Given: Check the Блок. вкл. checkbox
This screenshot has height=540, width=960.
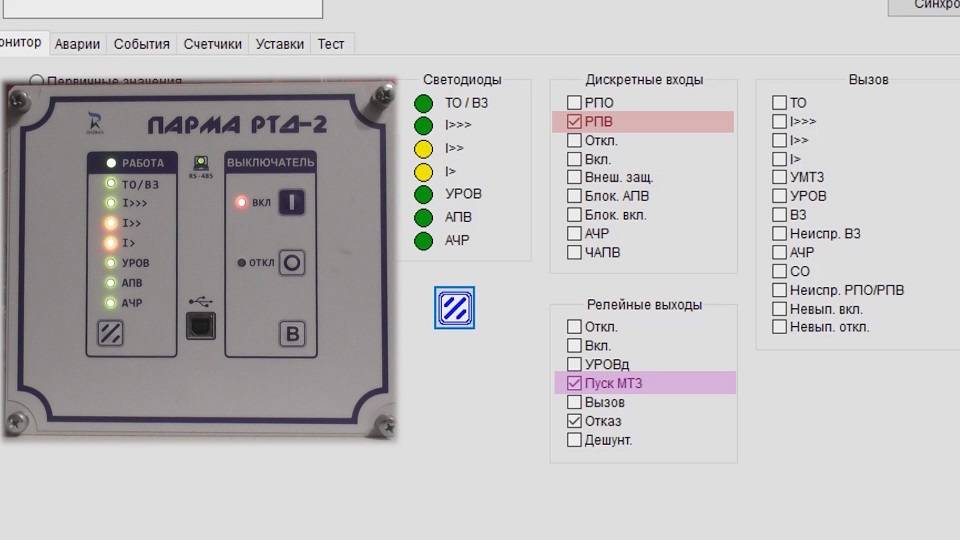Looking at the screenshot, I should click(574, 215).
